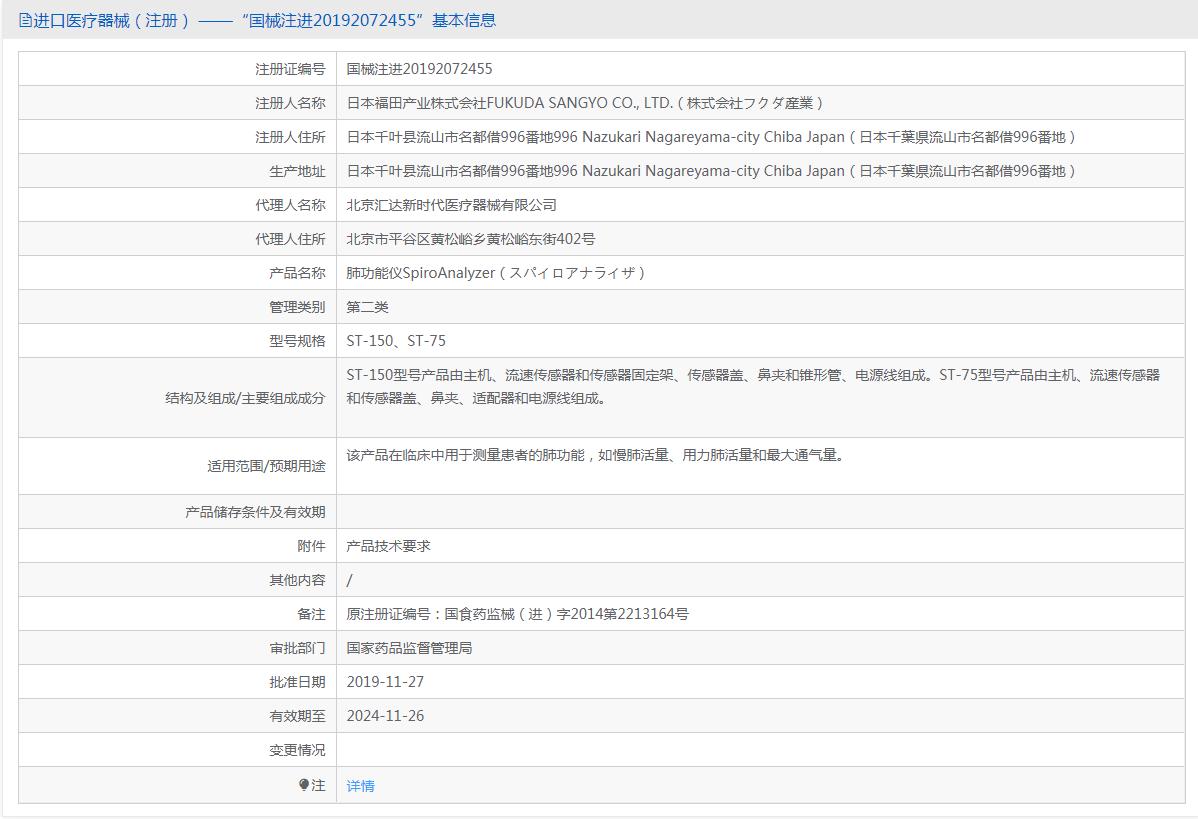
Task: Click agent name 北京汇达新时代医疗器械有限公司
Action: 452,205
